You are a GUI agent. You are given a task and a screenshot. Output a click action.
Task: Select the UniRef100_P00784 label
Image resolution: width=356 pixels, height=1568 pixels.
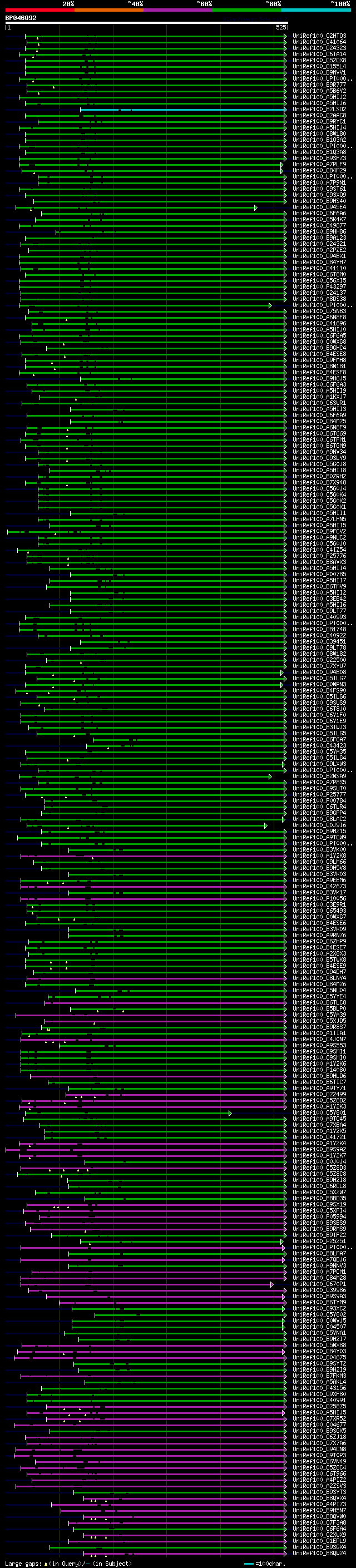319,800
